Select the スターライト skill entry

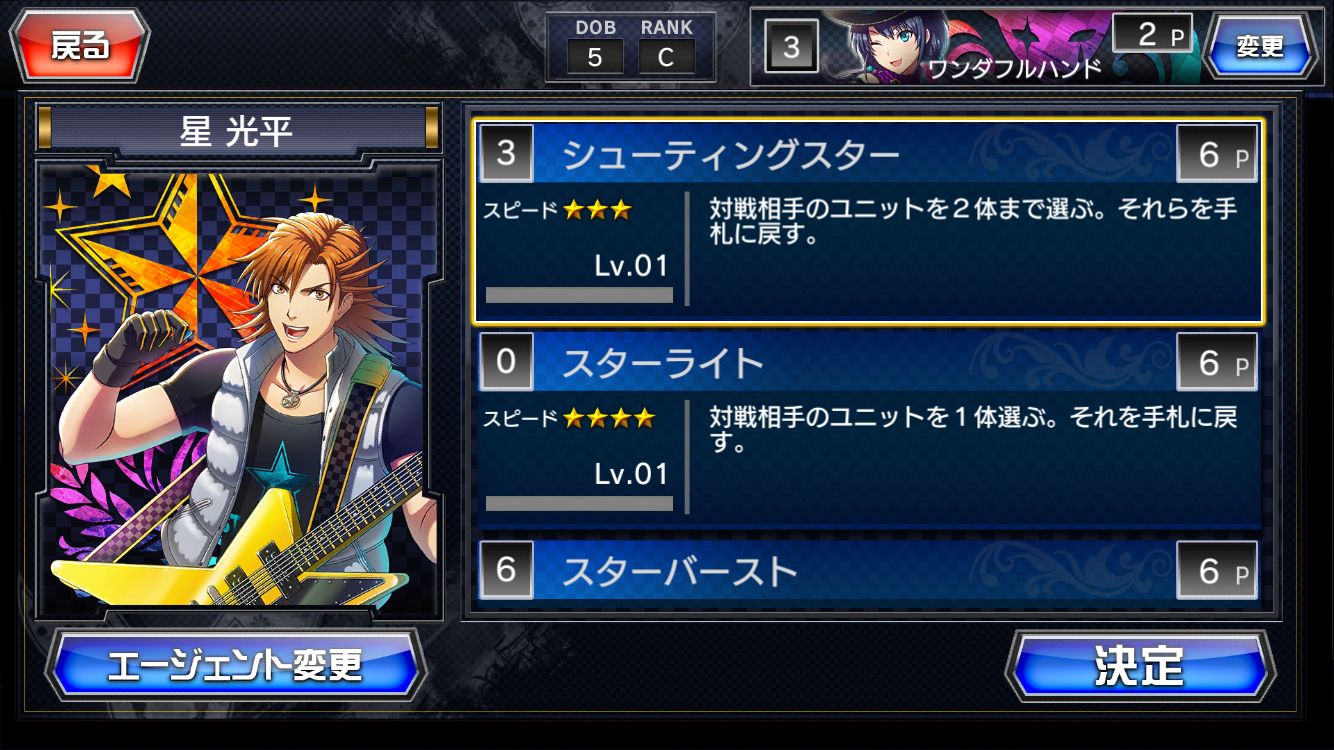[x=868, y=428]
